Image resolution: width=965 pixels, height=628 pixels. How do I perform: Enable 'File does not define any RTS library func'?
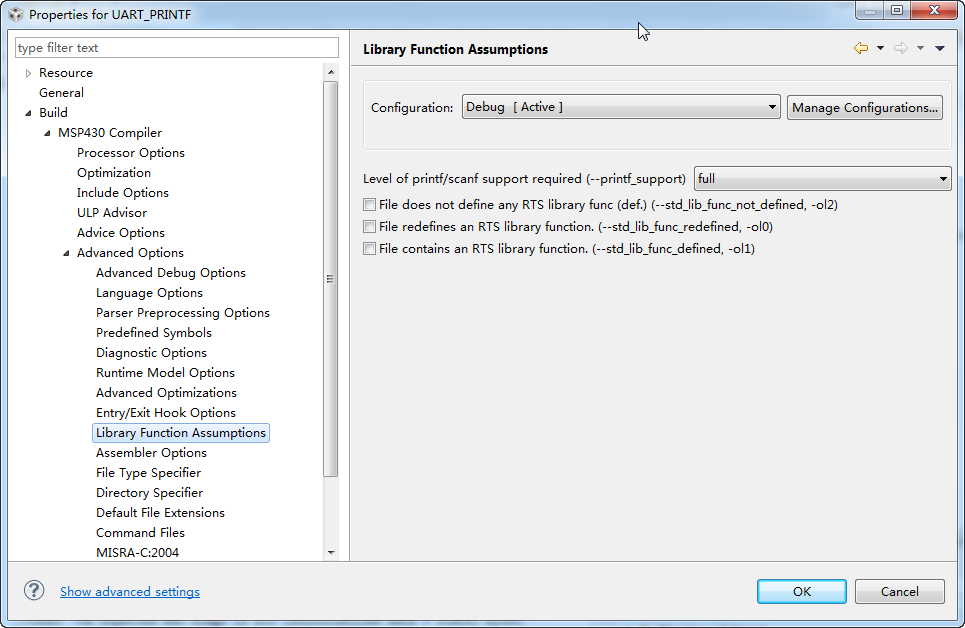click(x=370, y=205)
